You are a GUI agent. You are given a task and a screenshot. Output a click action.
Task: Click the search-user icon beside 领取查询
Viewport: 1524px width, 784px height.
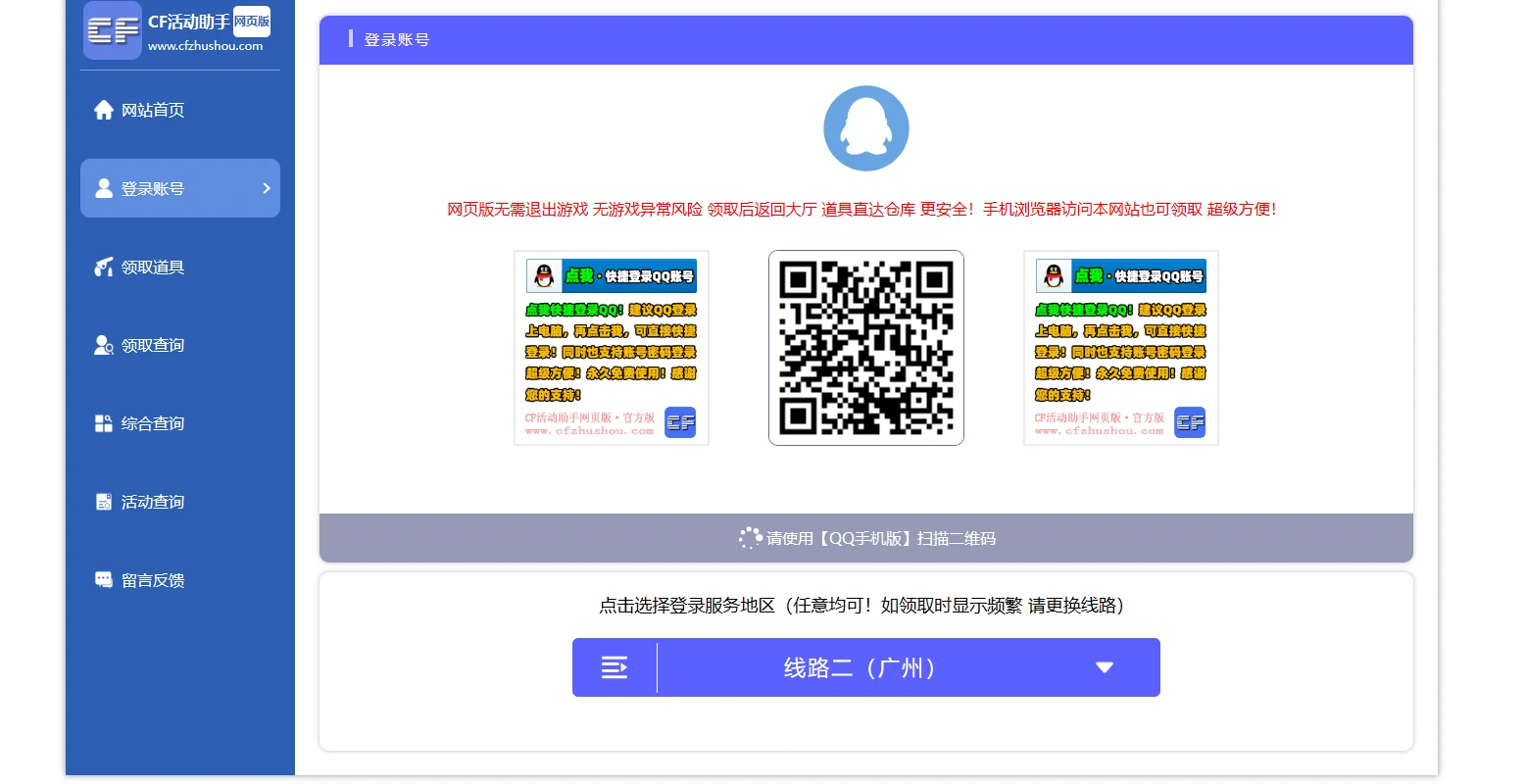[104, 345]
